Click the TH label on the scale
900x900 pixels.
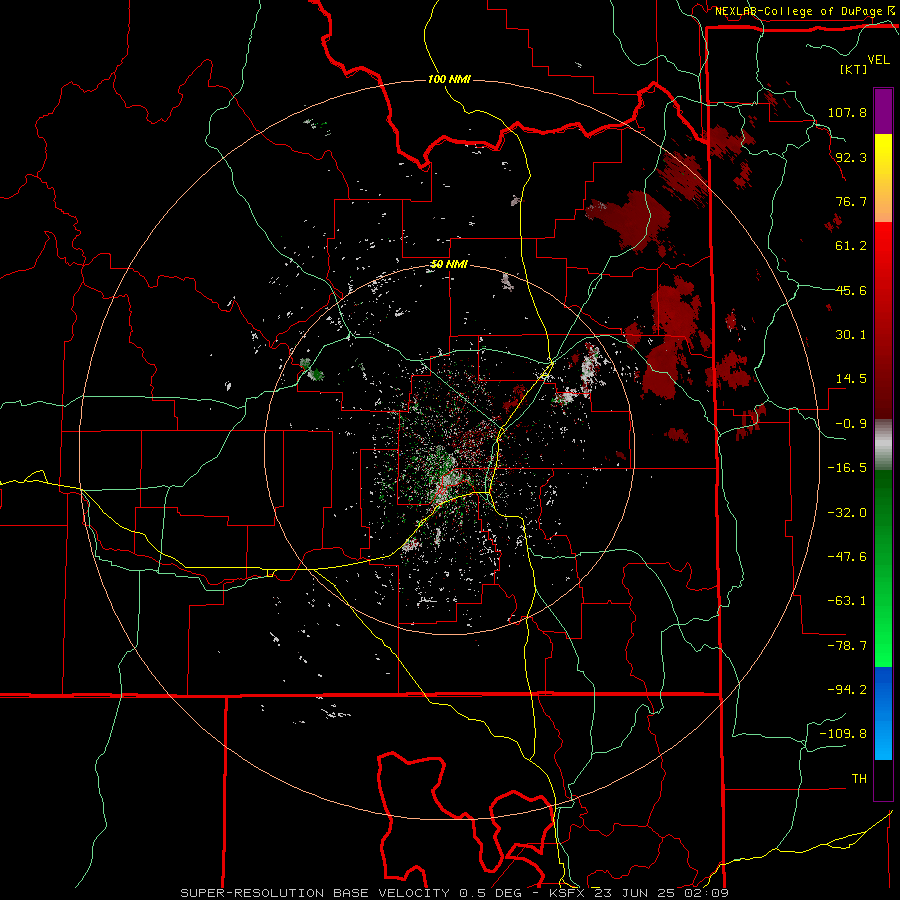[859, 779]
